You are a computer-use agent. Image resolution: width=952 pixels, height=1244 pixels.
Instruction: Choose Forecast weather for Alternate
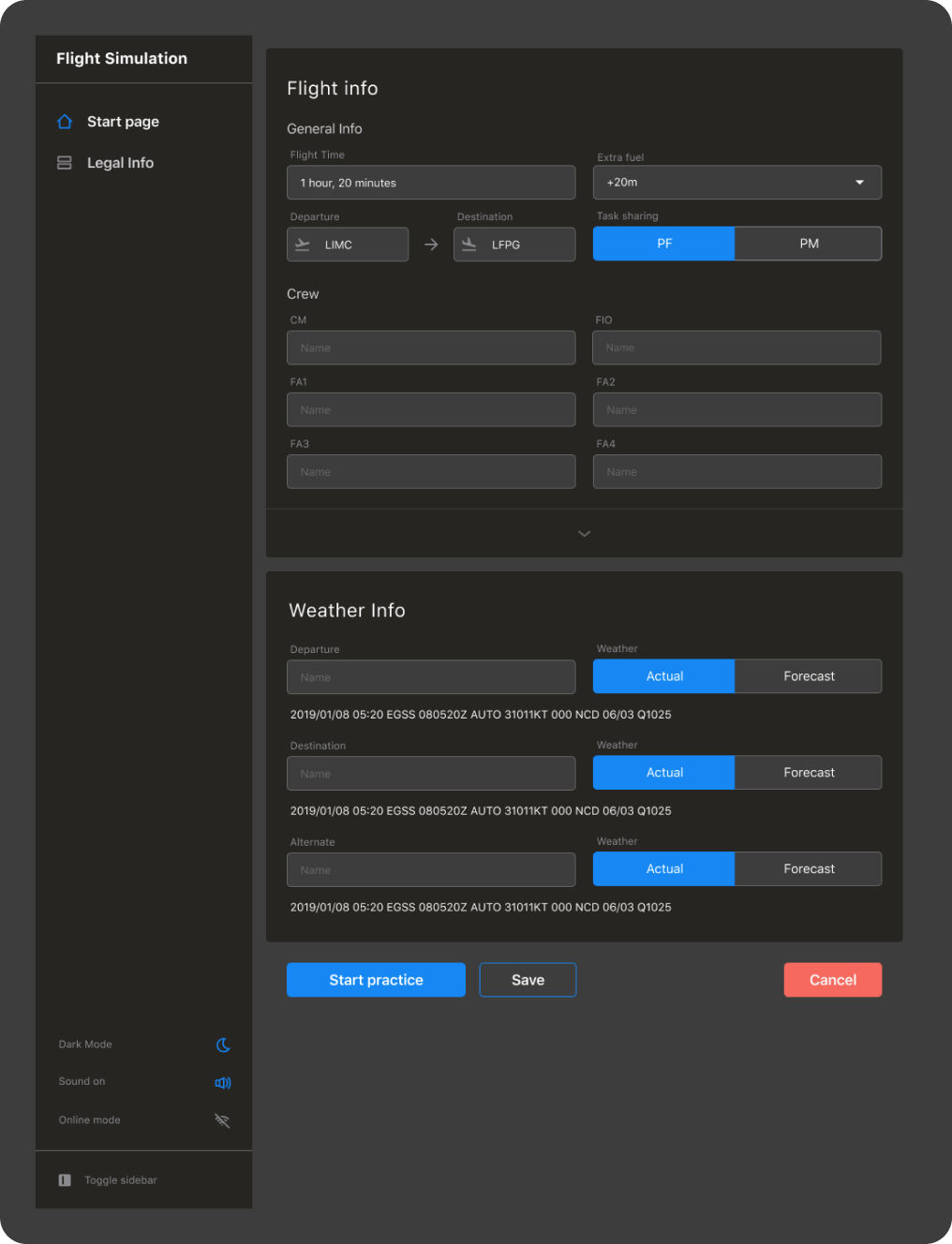(x=809, y=869)
